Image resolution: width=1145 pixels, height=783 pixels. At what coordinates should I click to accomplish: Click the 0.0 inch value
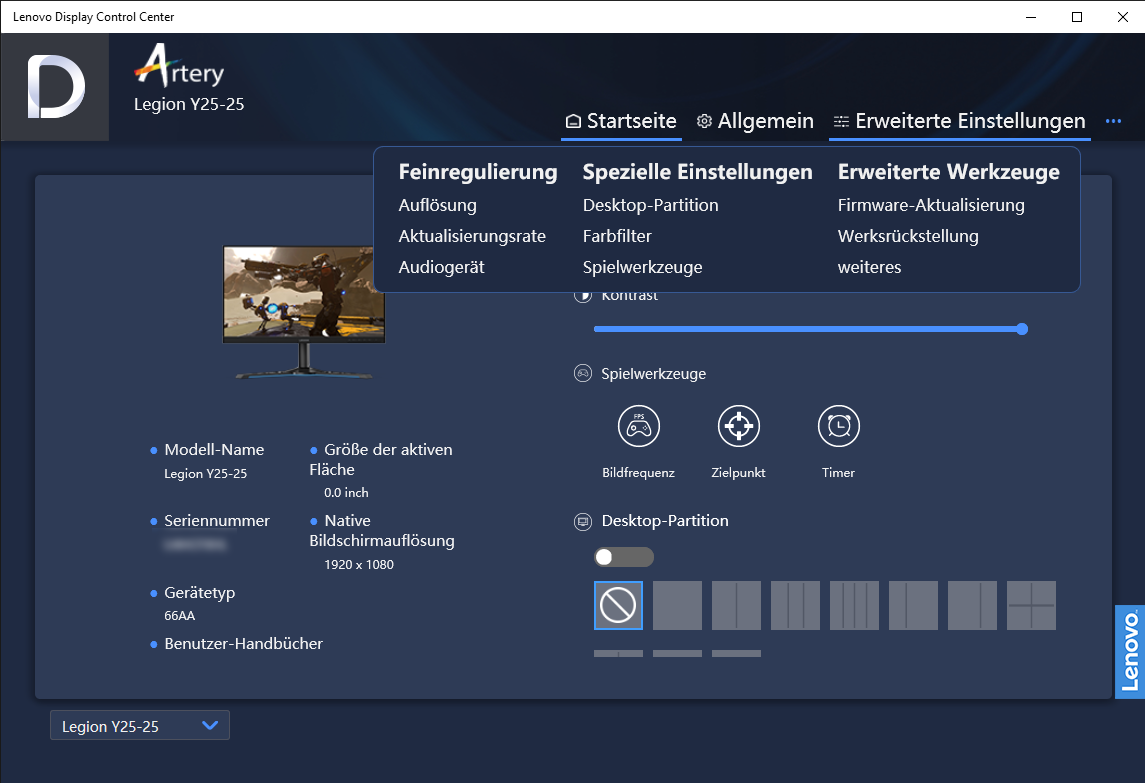346,493
